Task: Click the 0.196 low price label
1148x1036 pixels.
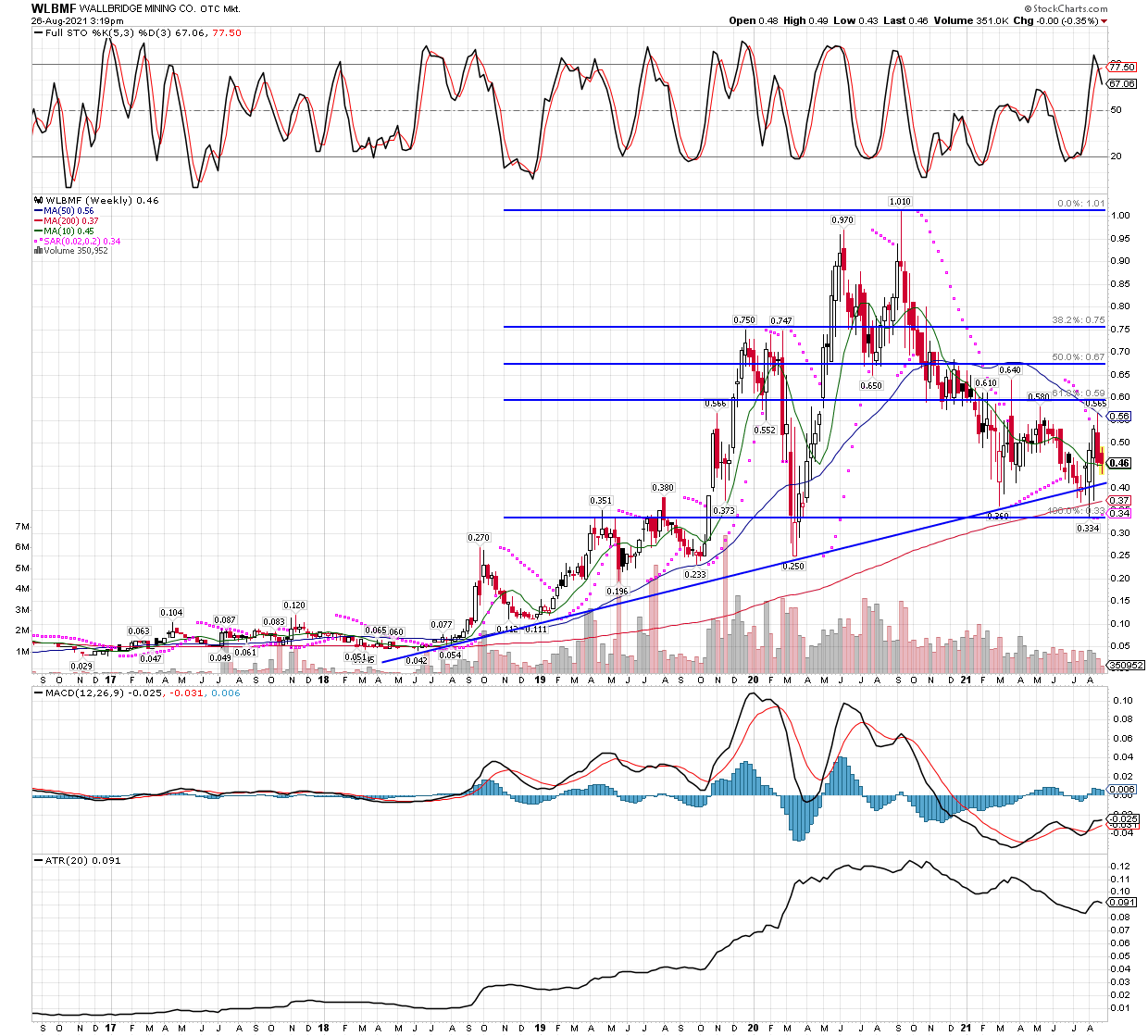Action: click(618, 592)
